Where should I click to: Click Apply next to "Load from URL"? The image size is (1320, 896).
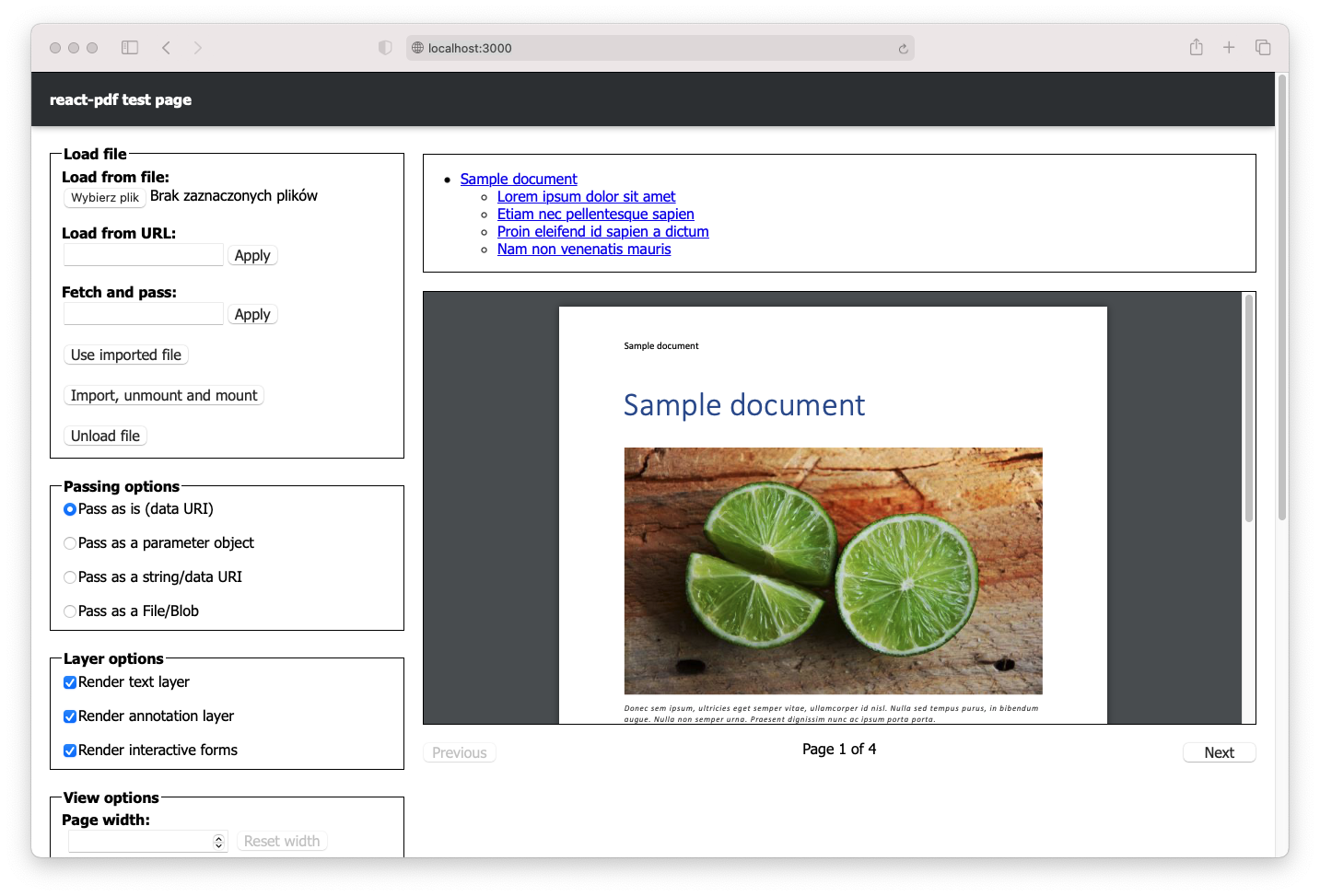252,255
